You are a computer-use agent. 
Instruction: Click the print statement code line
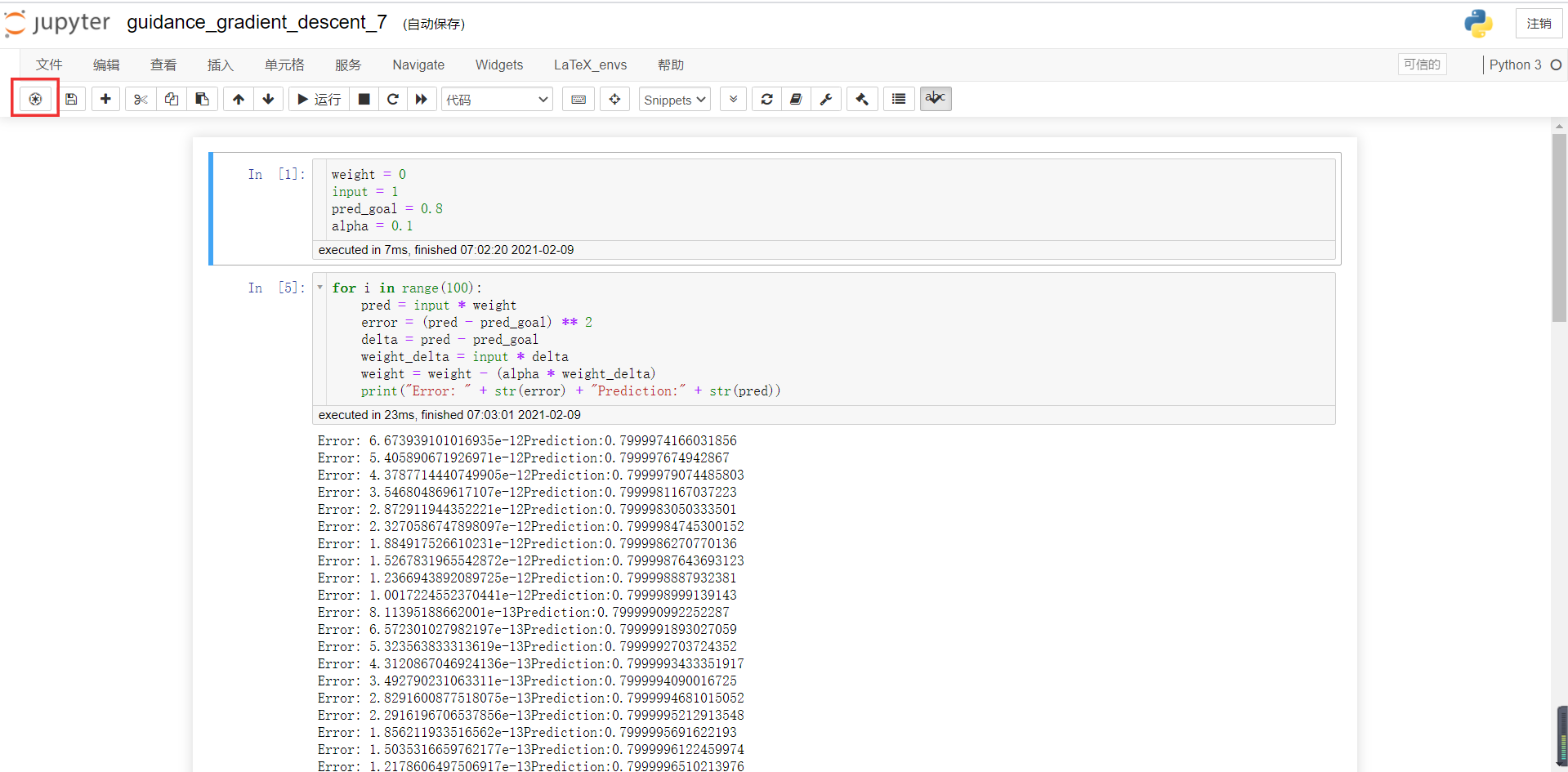coord(570,390)
